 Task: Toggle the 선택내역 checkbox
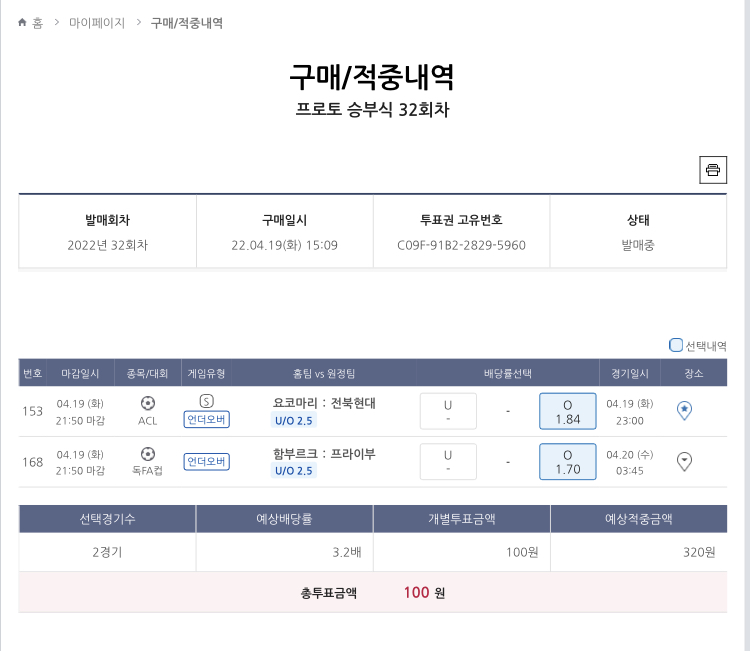click(x=675, y=345)
